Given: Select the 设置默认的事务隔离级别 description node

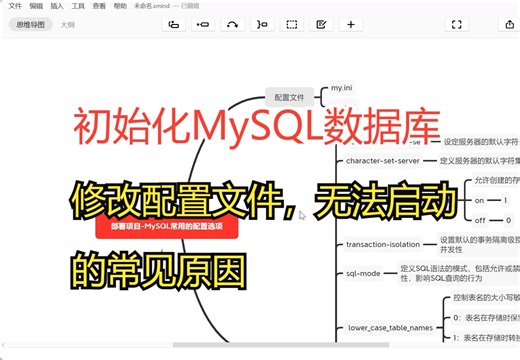Looking at the screenshot, I should click(x=479, y=244).
